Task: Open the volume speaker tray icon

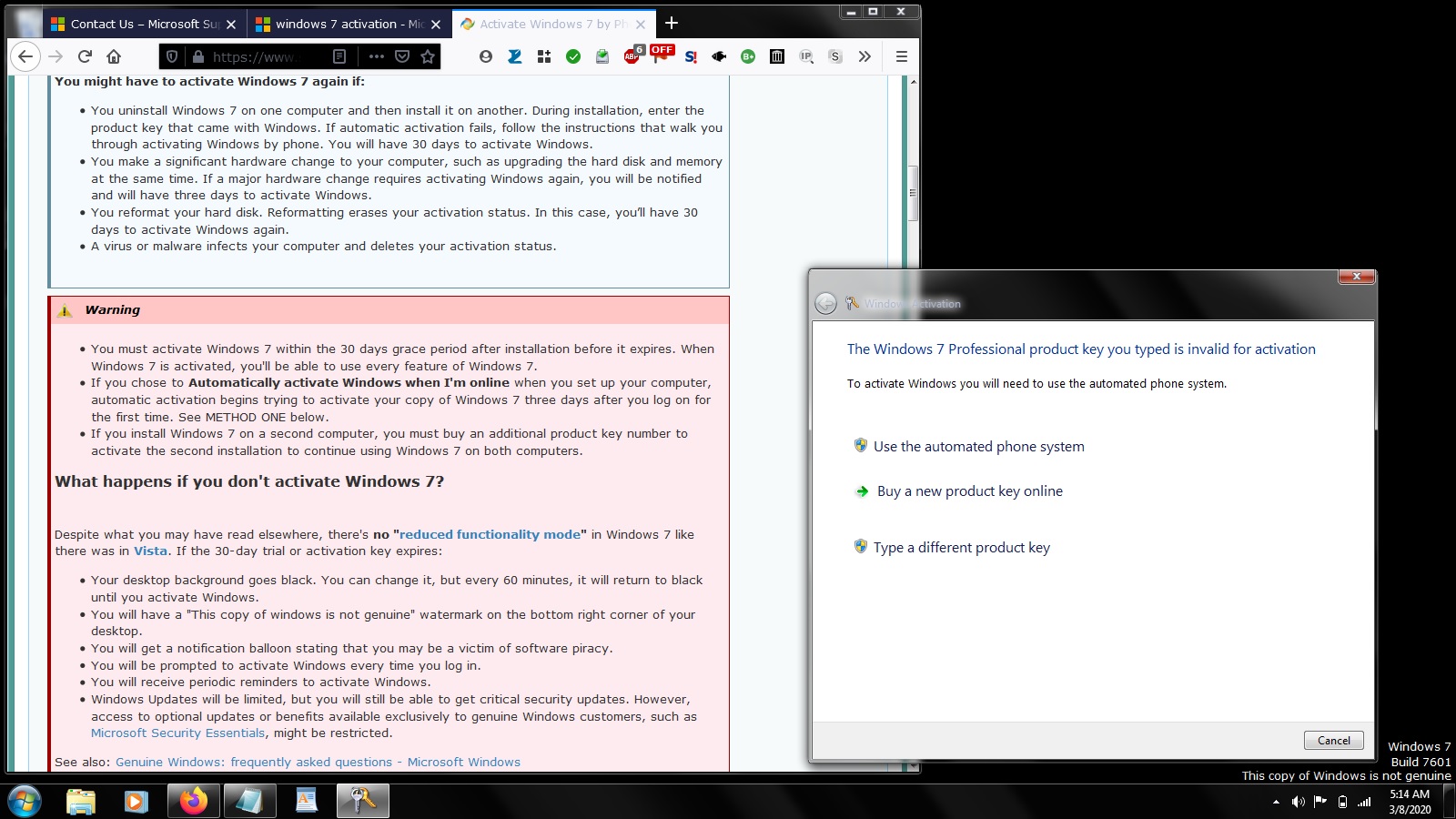Action: 1298,802
